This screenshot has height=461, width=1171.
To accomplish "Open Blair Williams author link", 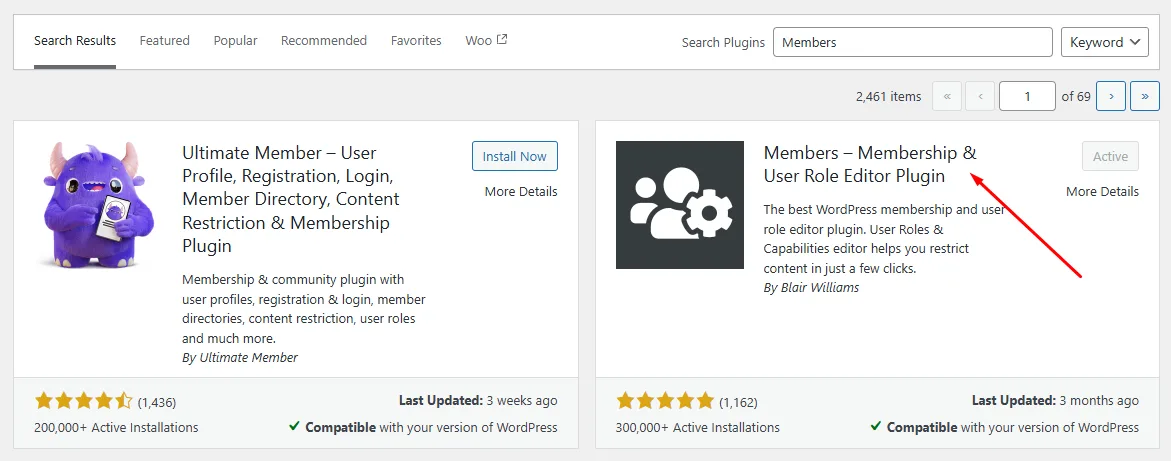I will 820,288.
